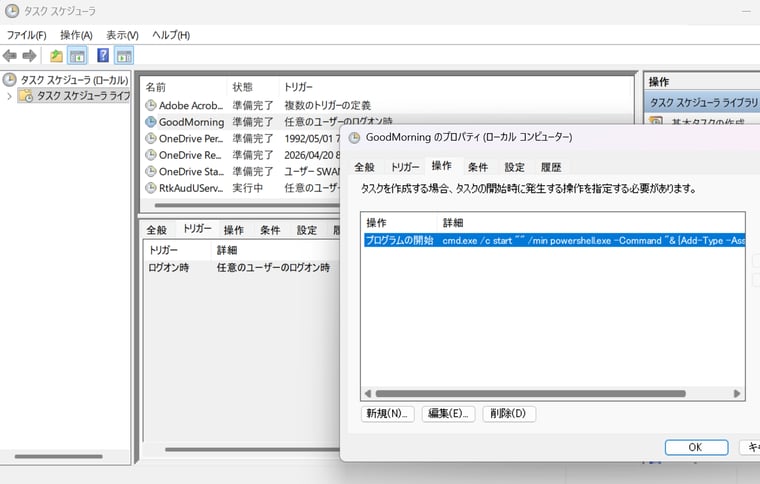Click the 名前 column header in task list
The image size is (760, 484).
(x=156, y=87)
